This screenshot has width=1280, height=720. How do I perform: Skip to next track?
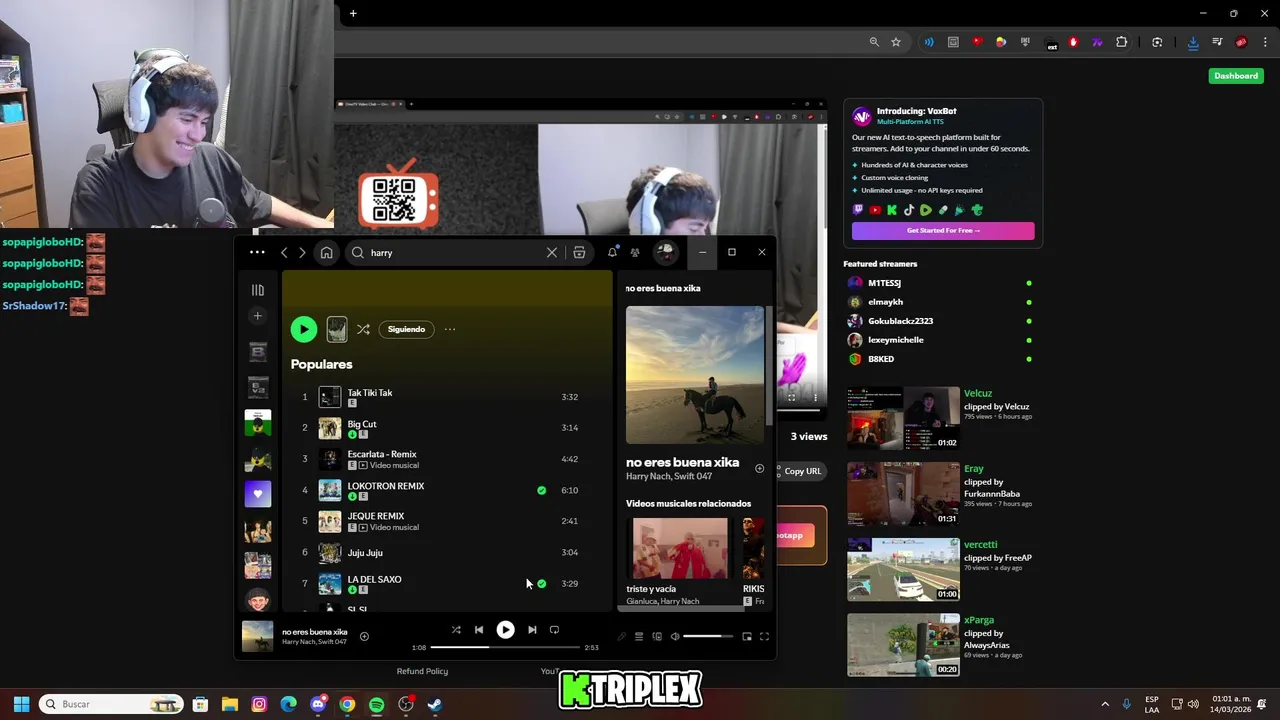pyautogui.click(x=532, y=630)
